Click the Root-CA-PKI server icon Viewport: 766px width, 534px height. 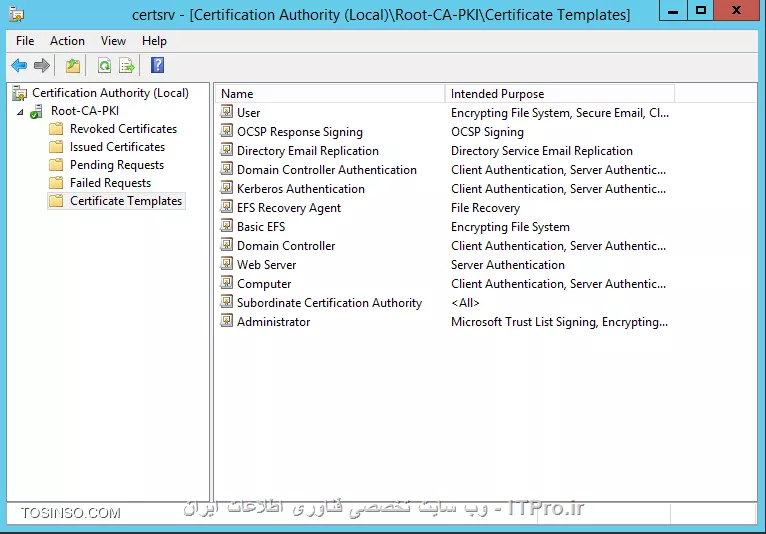[36, 111]
